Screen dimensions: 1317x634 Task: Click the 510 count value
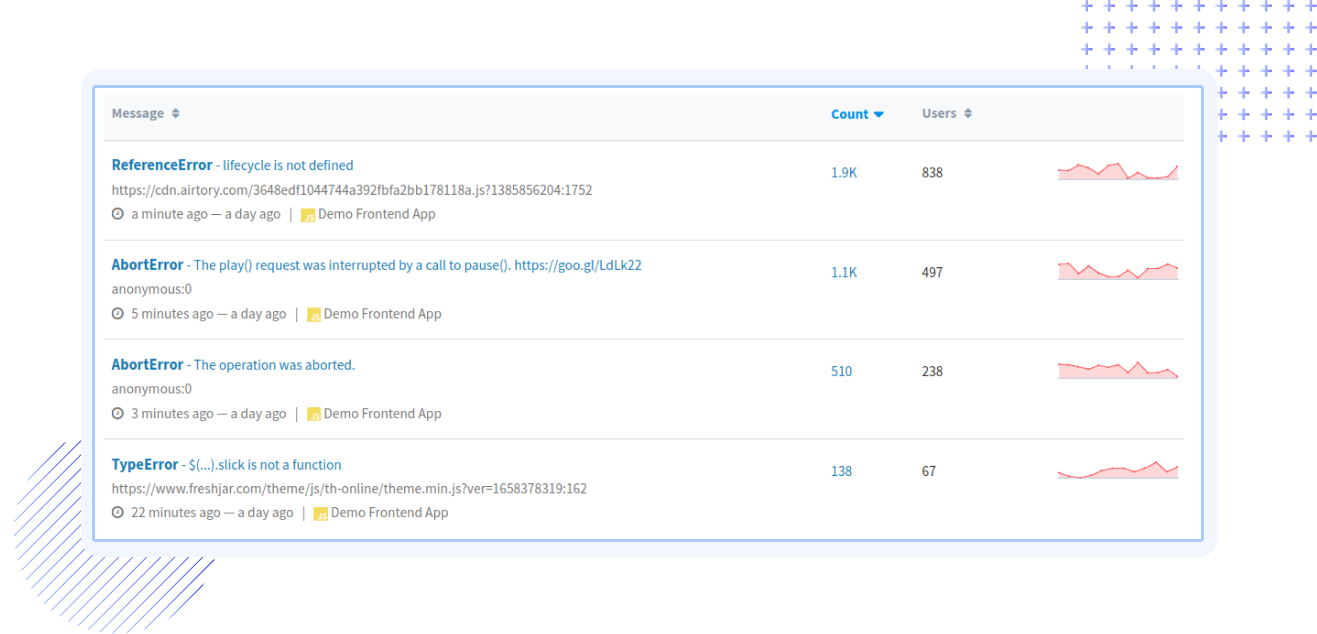point(841,371)
